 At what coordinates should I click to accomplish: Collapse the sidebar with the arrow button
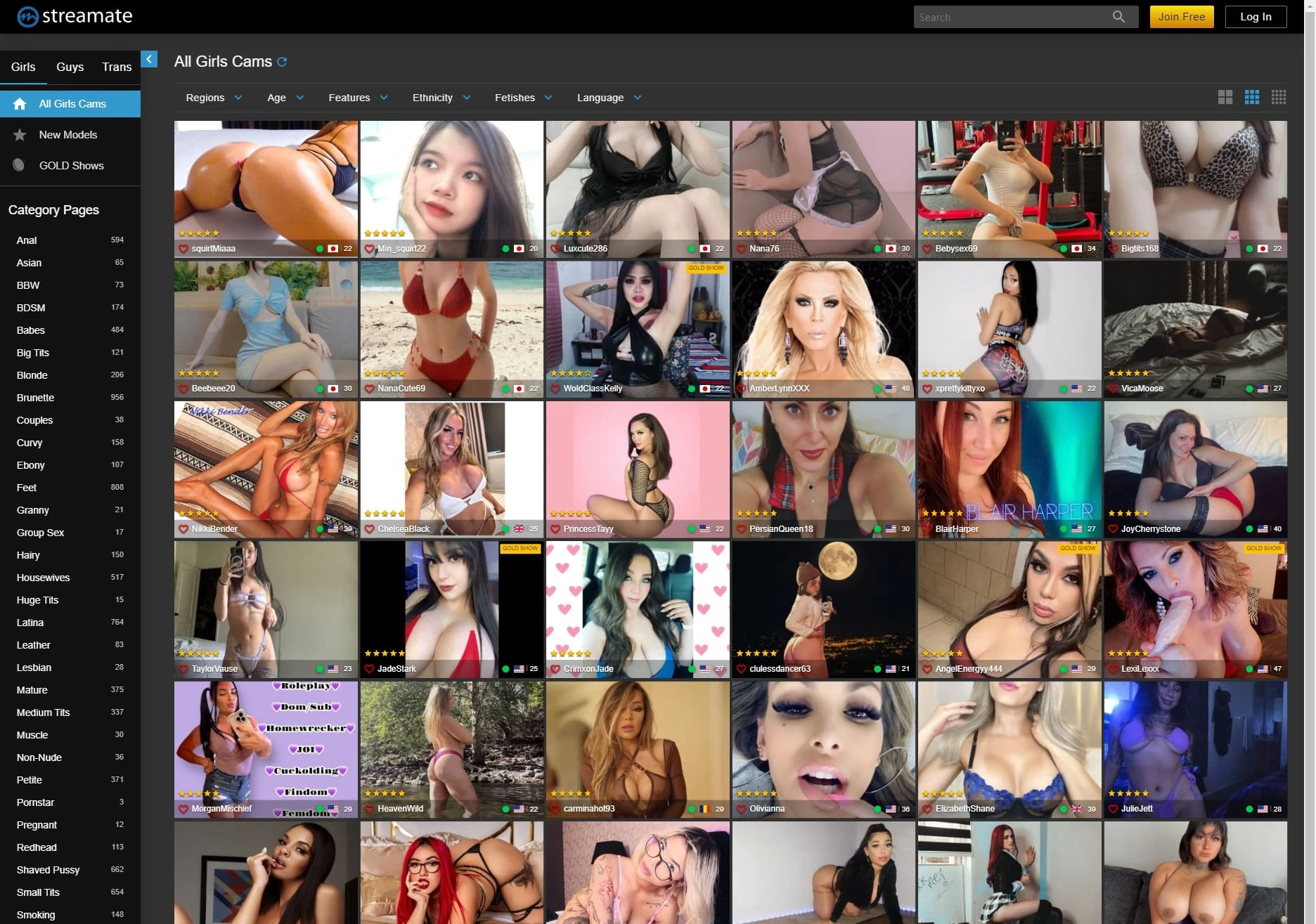point(149,60)
